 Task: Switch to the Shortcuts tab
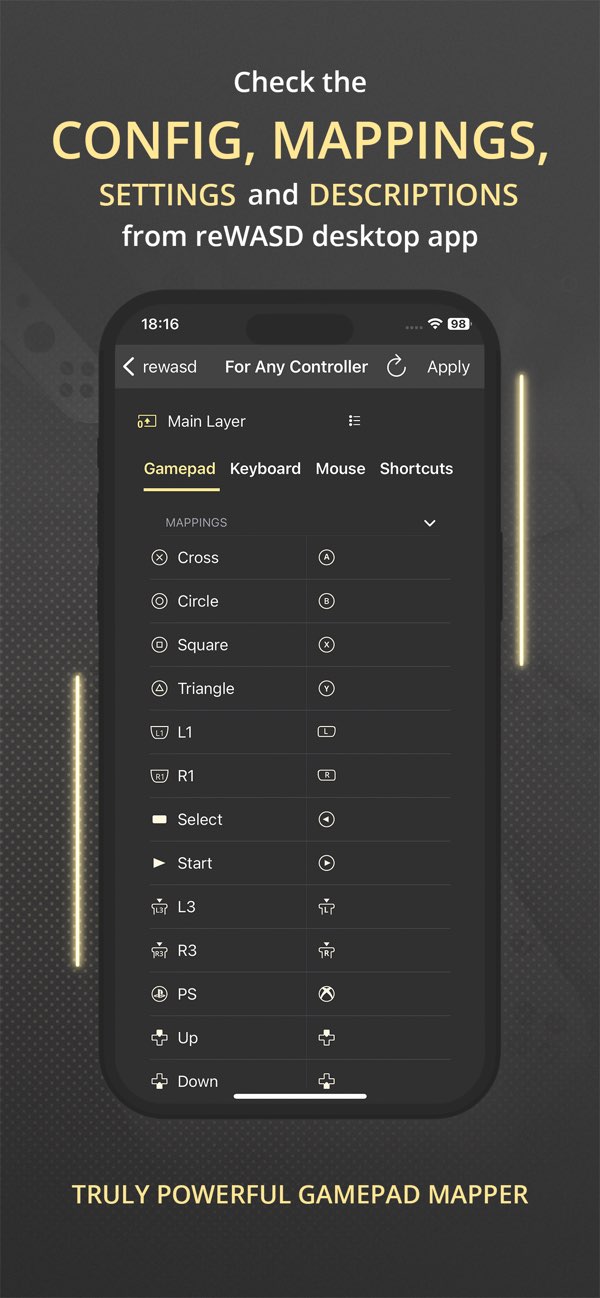416,468
